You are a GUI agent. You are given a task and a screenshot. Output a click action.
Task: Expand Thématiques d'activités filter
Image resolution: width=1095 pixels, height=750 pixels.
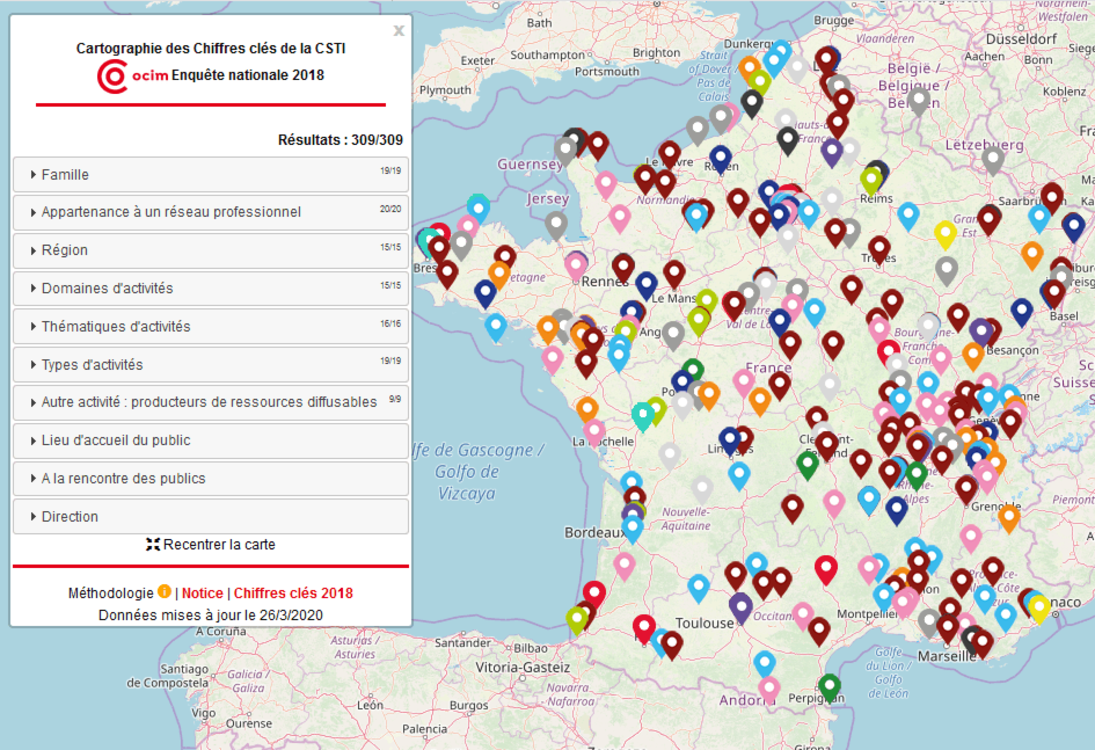click(211, 326)
